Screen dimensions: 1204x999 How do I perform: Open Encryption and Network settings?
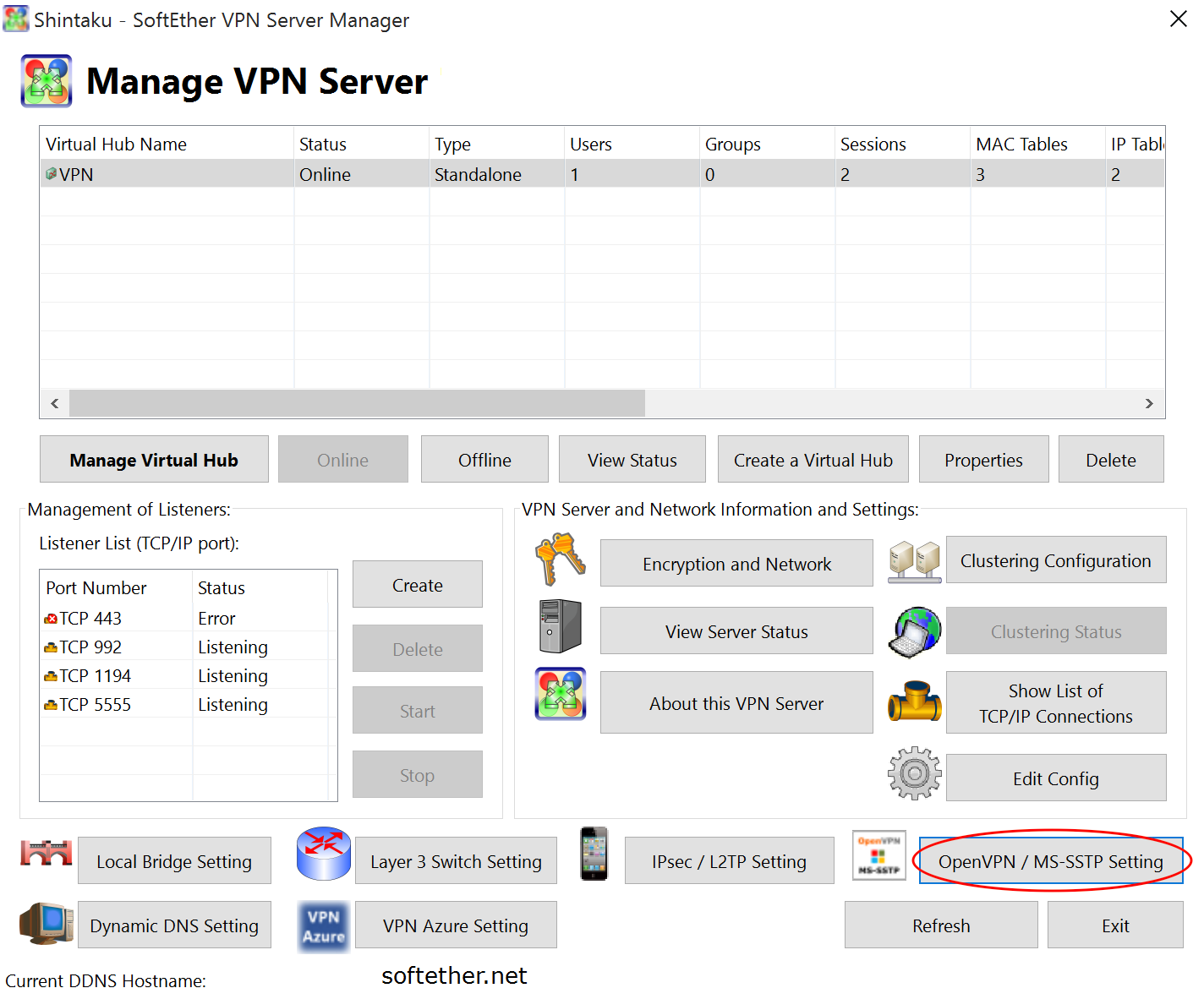(x=736, y=563)
